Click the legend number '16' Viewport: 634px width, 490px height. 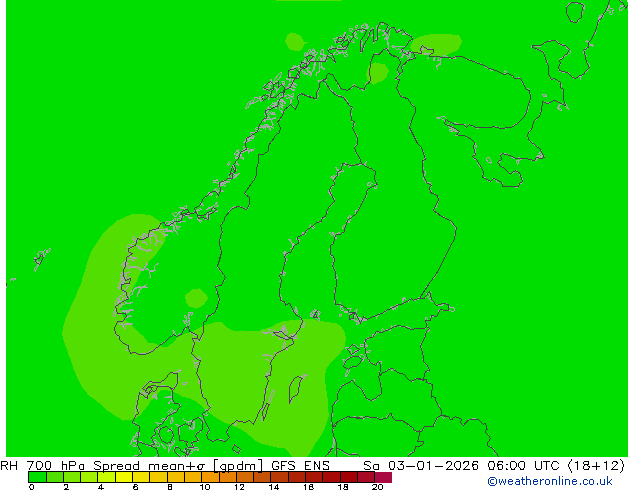[309, 487]
